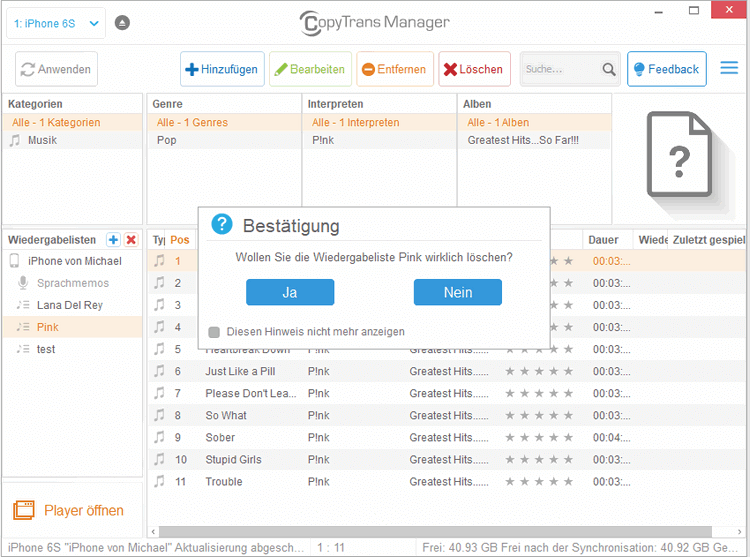Cancel deletion with Nein button

[x=458, y=292]
